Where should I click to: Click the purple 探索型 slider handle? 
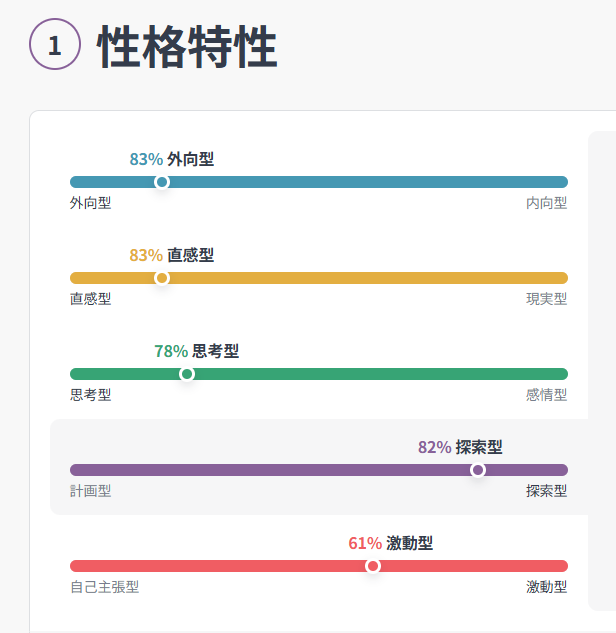(x=478, y=470)
